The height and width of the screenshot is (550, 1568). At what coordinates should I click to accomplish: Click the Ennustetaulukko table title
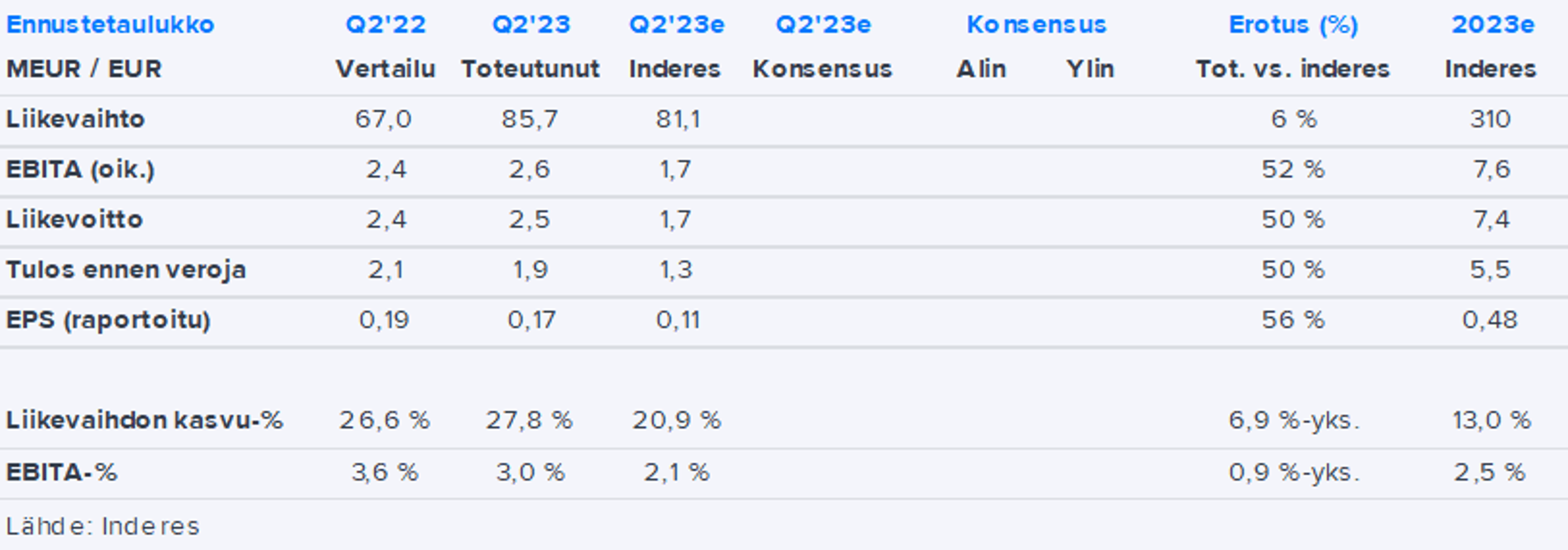coord(110,25)
